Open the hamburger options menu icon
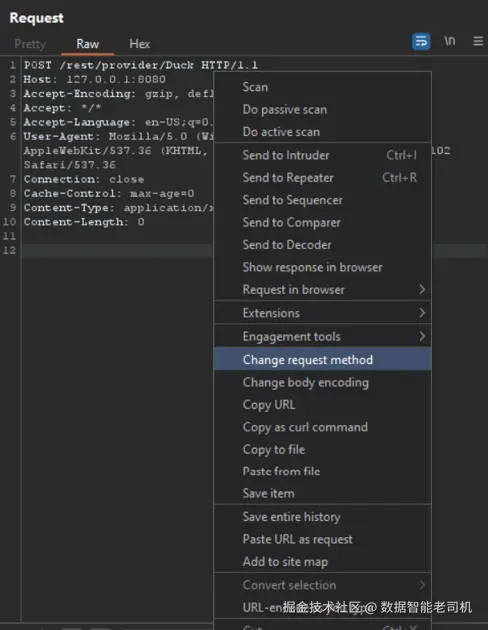488x630 pixels. coord(478,41)
